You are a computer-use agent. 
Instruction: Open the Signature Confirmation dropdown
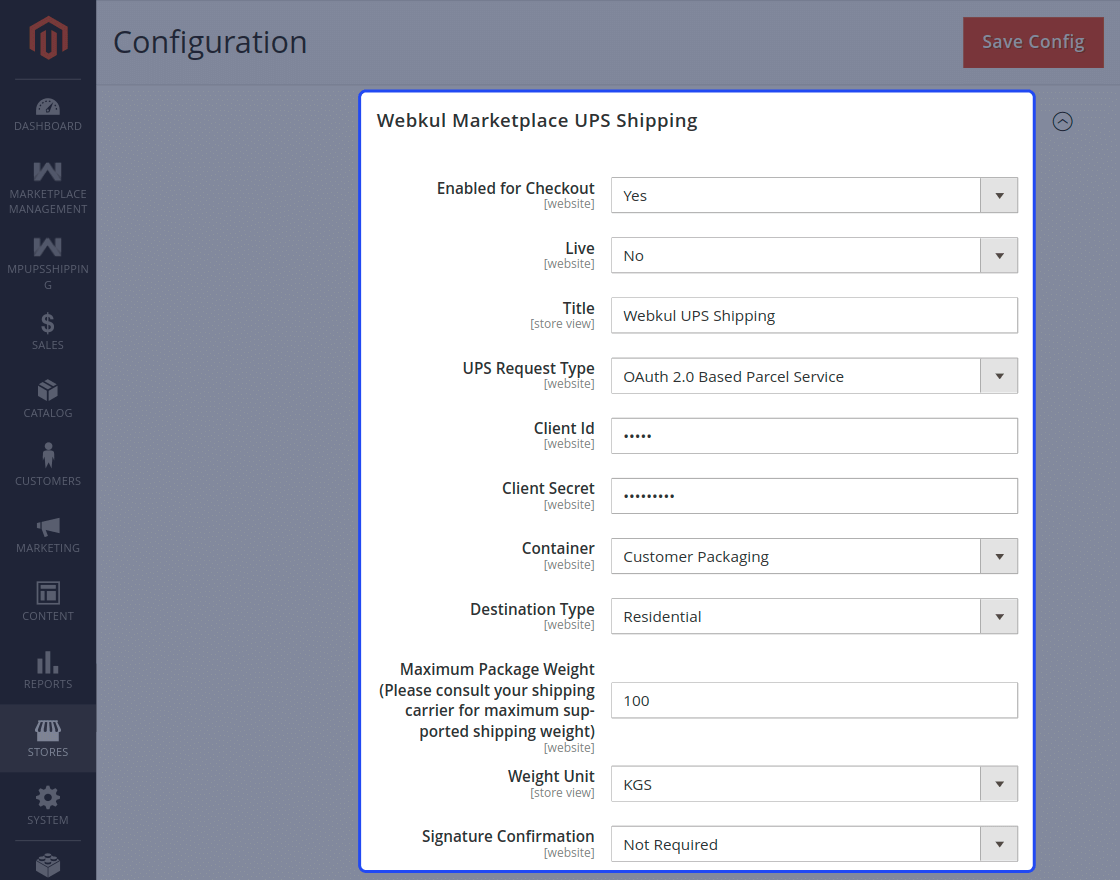[x=814, y=844]
